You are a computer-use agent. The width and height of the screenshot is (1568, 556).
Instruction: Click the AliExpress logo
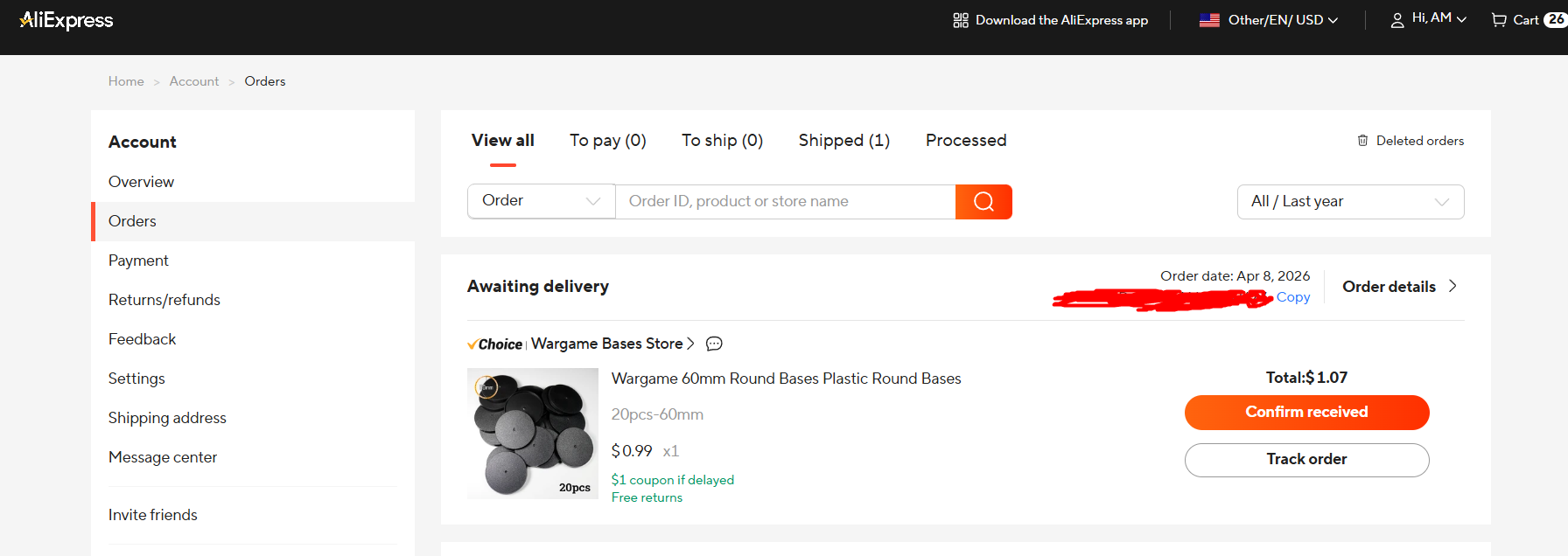coord(66,20)
